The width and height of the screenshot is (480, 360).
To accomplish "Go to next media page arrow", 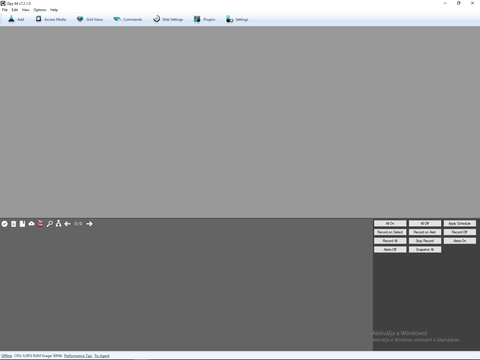I will coord(89,224).
